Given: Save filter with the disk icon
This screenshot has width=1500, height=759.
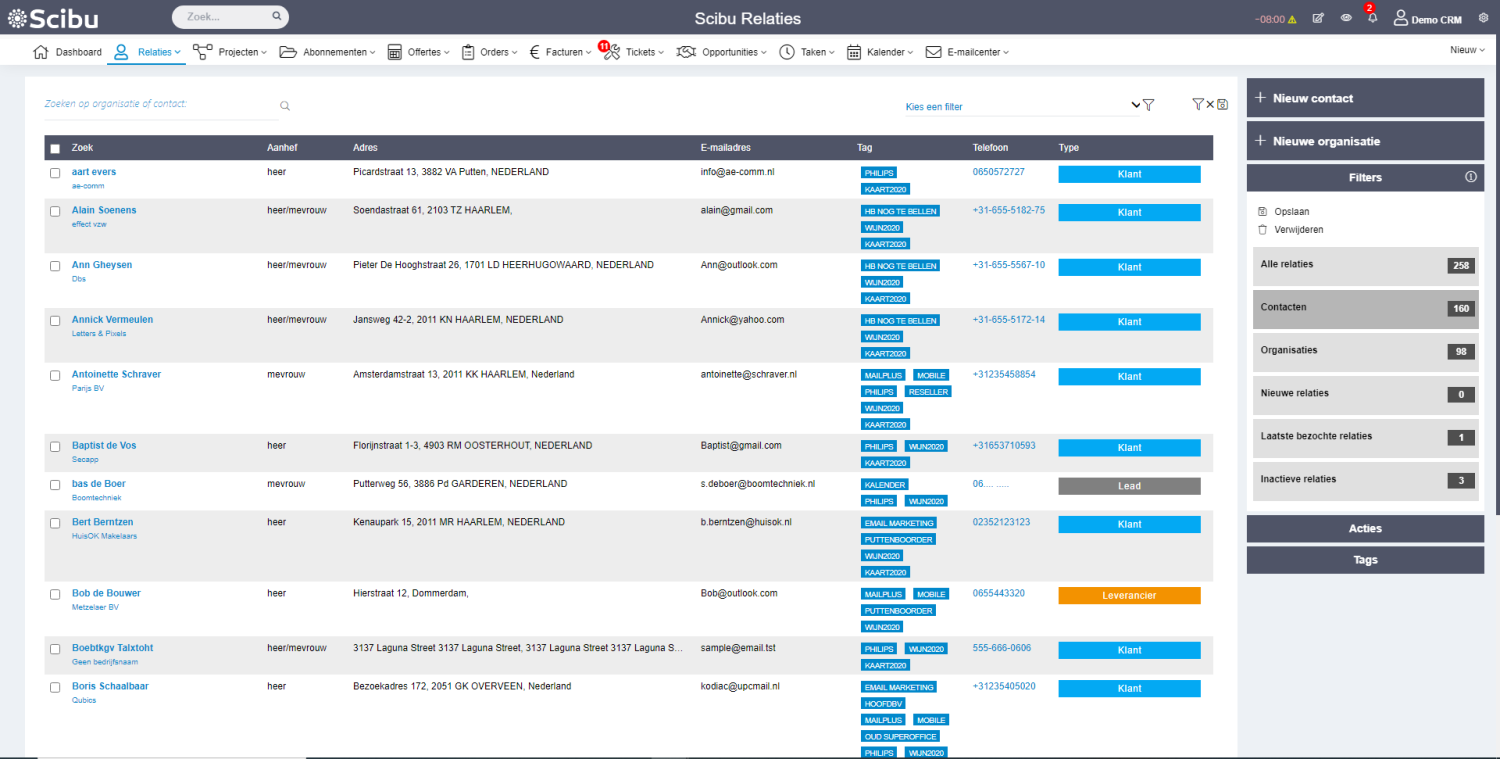Looking at the screenshot, I should click(x=1223, y=104).
